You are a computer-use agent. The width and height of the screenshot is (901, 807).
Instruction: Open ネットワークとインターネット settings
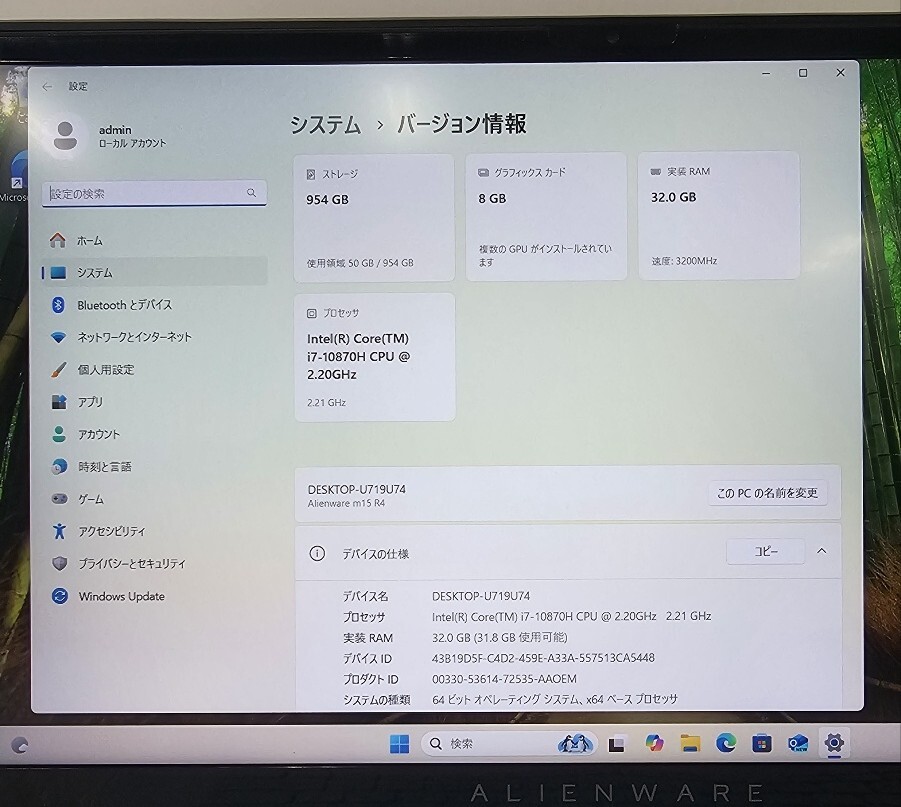pos(154,337)
